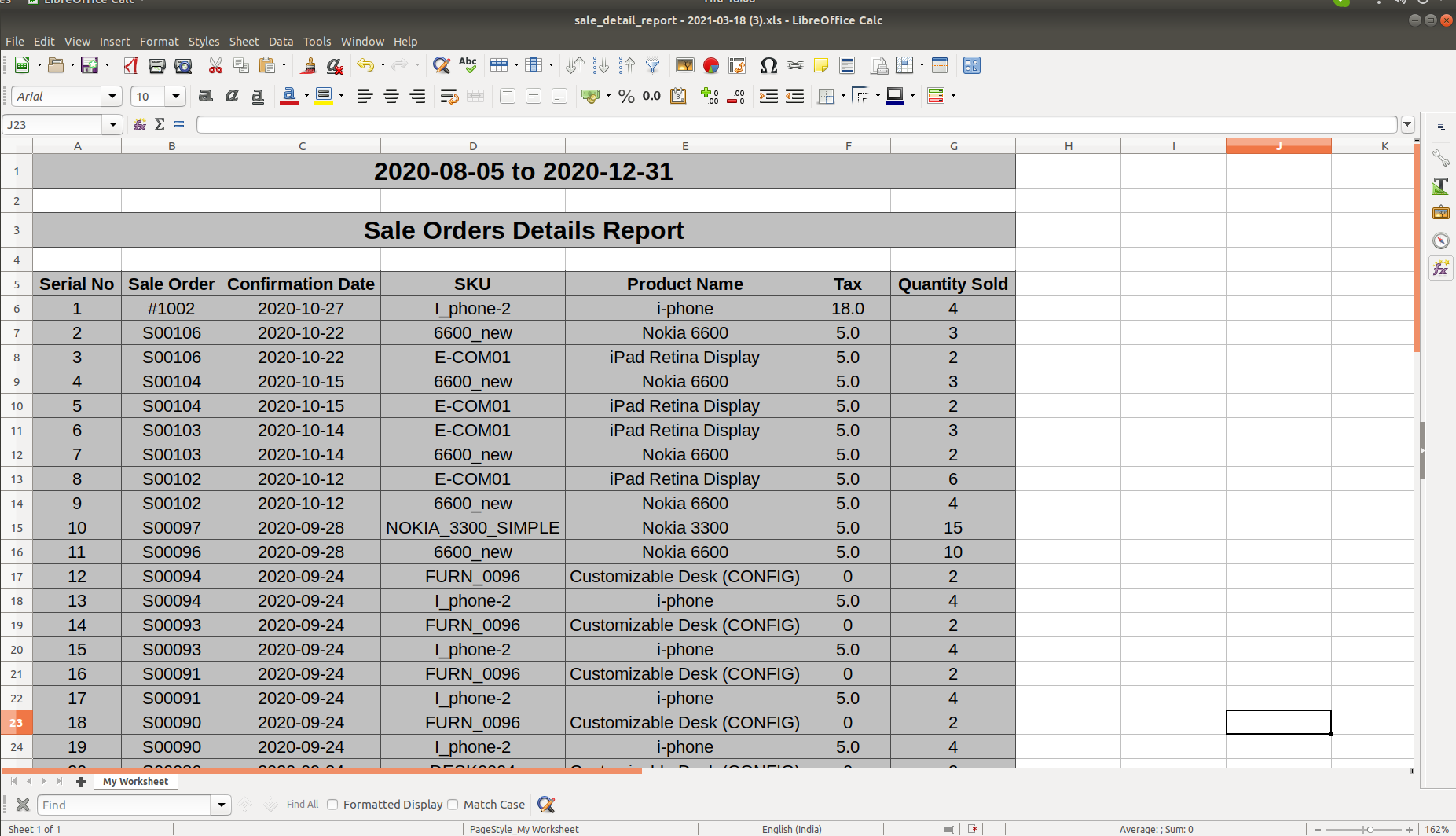Open the font color dropdown arrow
Screen dimensions: 1456x836
(x=306, y=97)
